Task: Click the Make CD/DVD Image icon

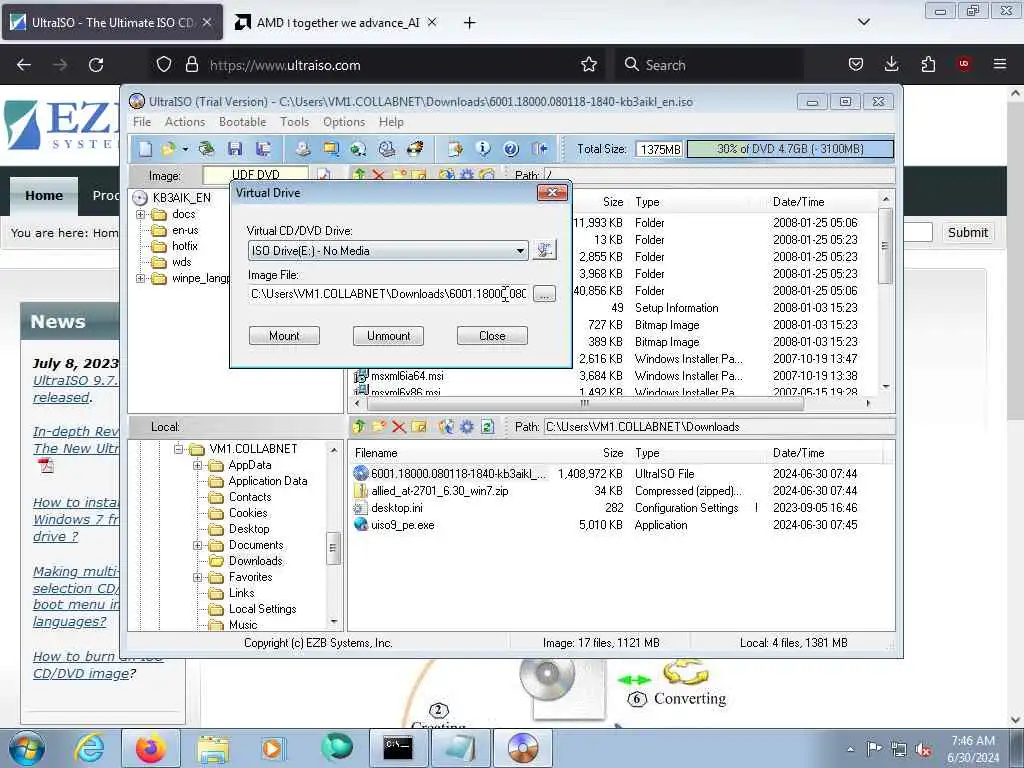Action: coord(302,150)
